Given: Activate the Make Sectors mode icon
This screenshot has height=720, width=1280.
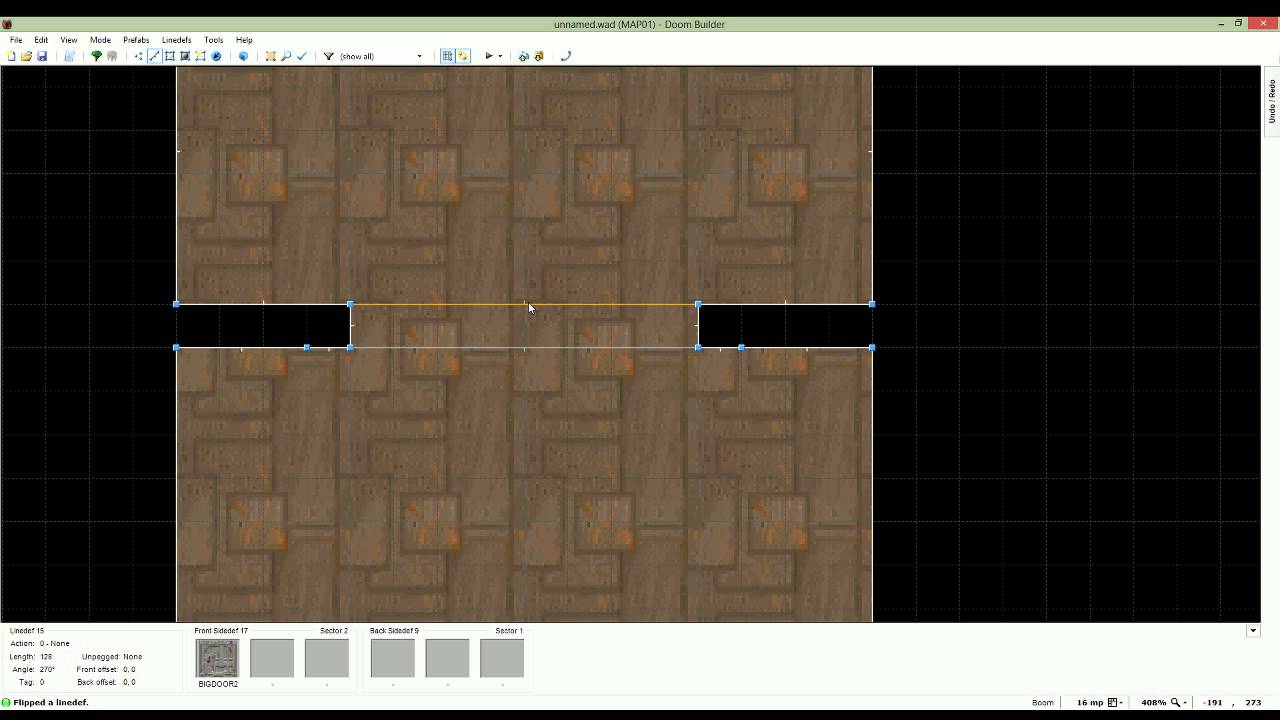Looking at the screenshot, I should pos(270,56).
